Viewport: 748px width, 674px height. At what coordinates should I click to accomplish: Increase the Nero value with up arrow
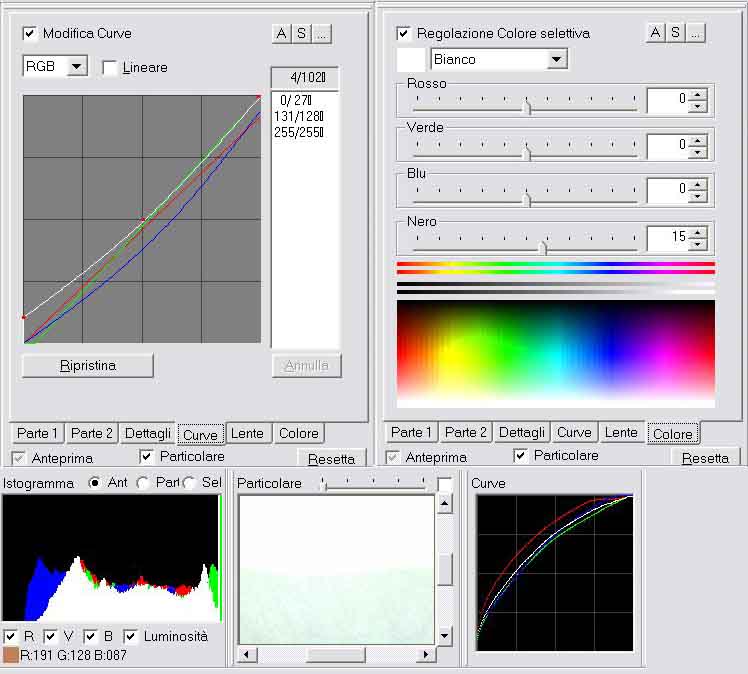[698, 233]
